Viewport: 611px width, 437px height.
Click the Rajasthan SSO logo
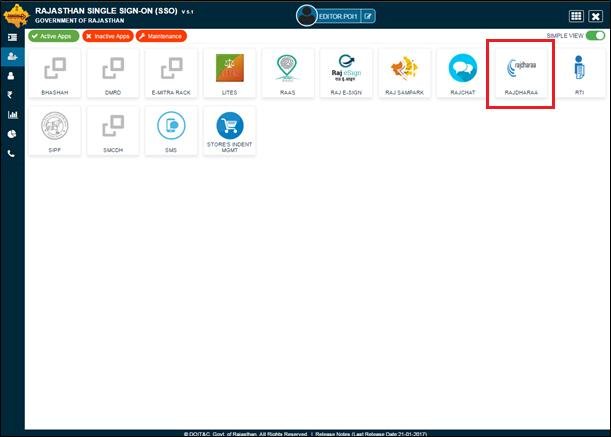click(16, 16)
